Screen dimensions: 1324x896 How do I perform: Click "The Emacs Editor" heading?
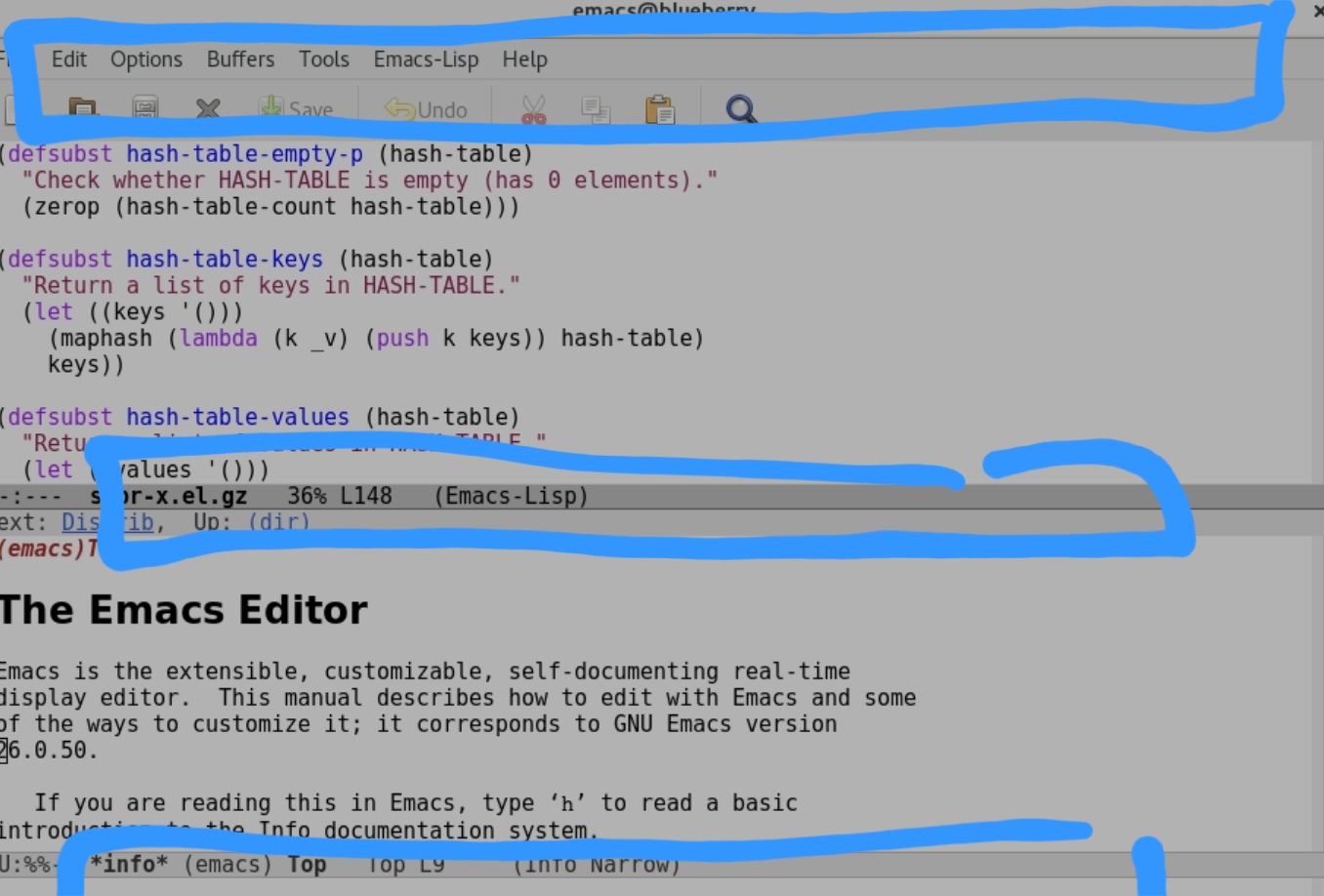coord(184,610)
